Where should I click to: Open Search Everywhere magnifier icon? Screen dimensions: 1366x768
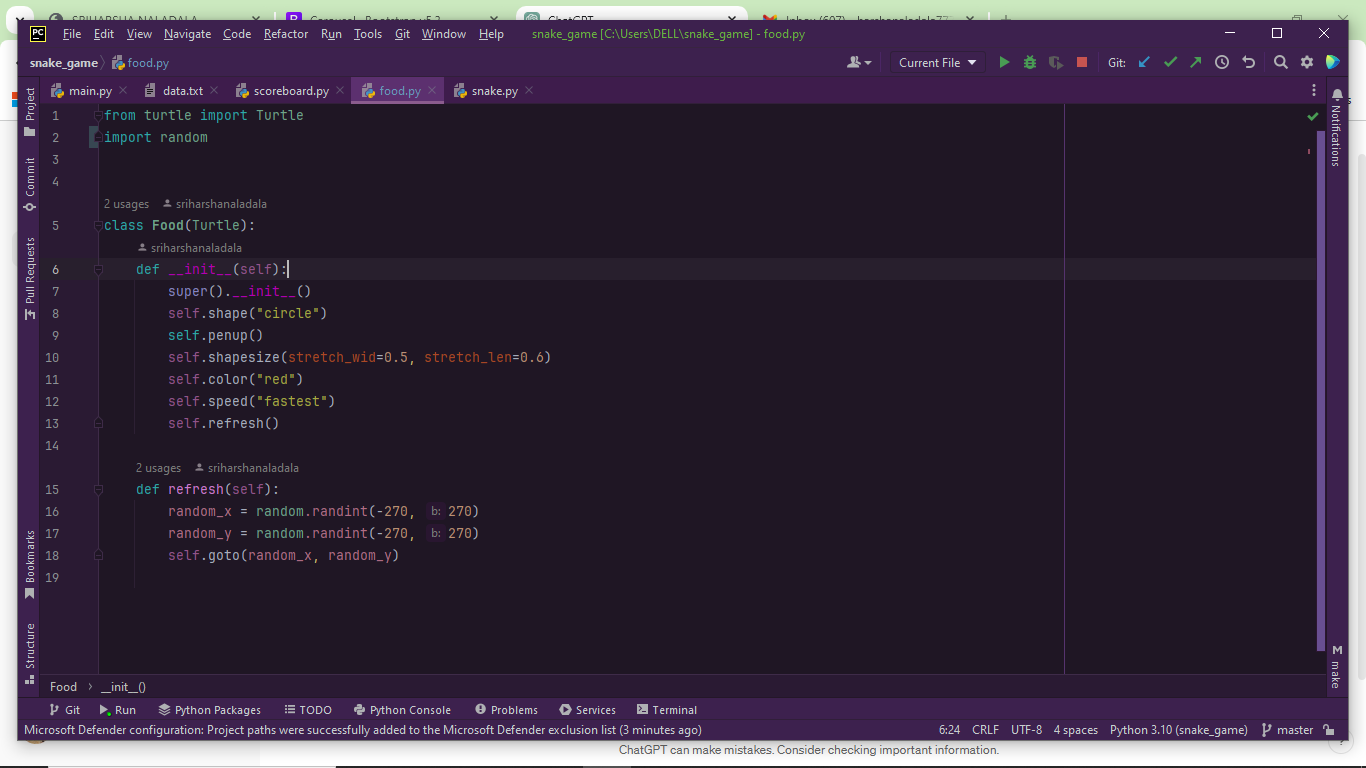click(1280, 62)
